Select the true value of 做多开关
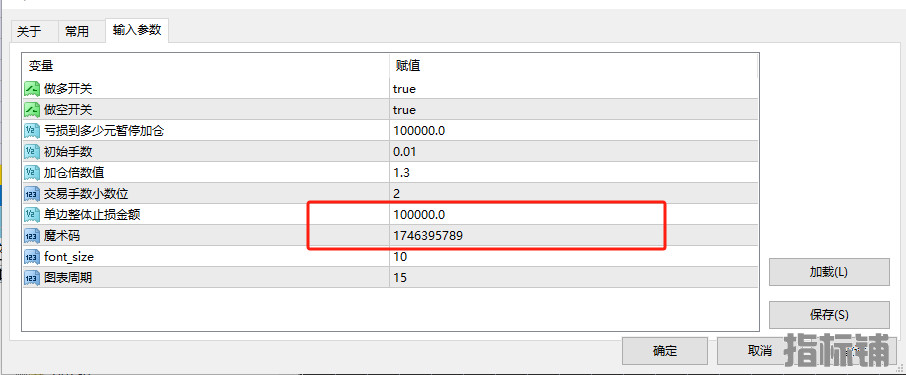 pos(404,89)
